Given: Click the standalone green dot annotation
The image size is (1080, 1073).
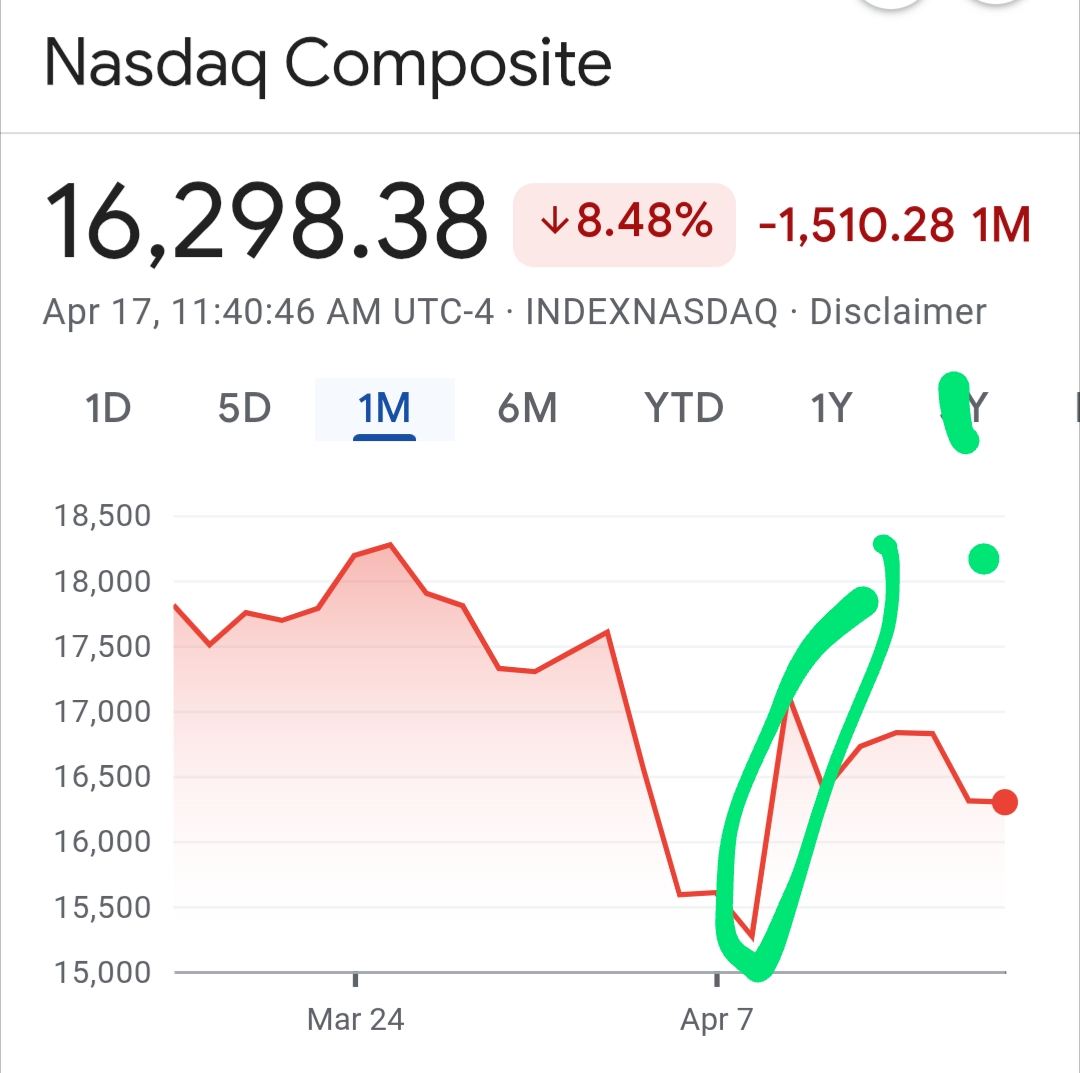Looking at the screenshot, I should click(984, 559).
